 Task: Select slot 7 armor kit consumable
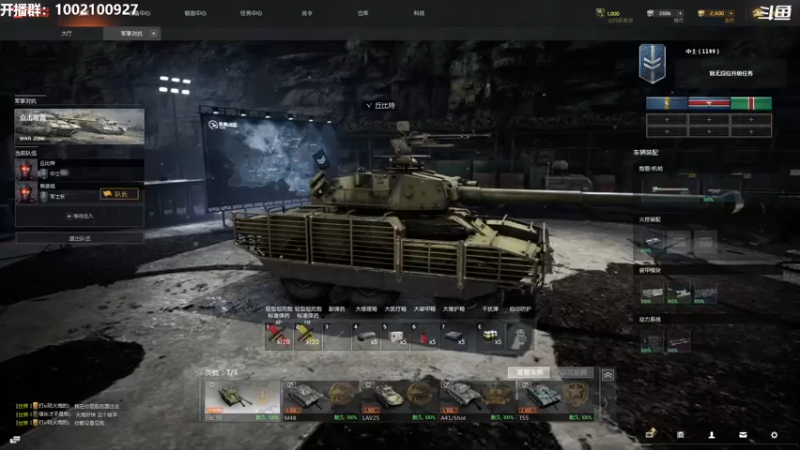pos(453,336)
